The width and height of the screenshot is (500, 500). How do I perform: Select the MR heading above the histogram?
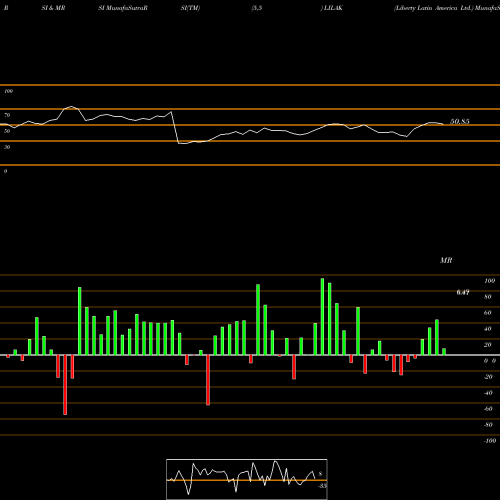coord(446,260)
